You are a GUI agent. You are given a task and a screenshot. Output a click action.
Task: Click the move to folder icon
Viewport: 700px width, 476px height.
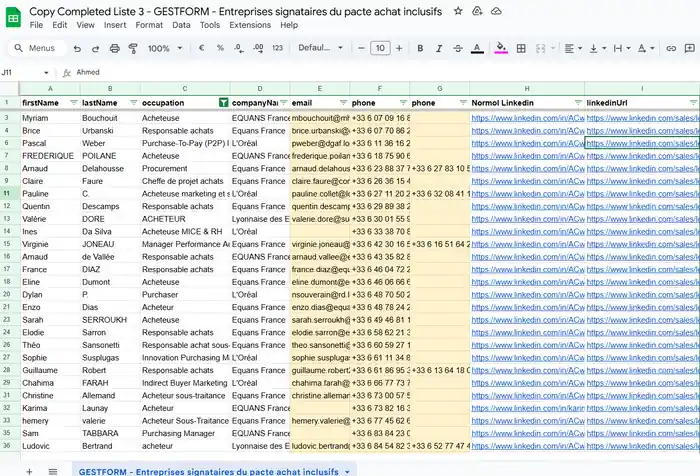coord(477,11)
